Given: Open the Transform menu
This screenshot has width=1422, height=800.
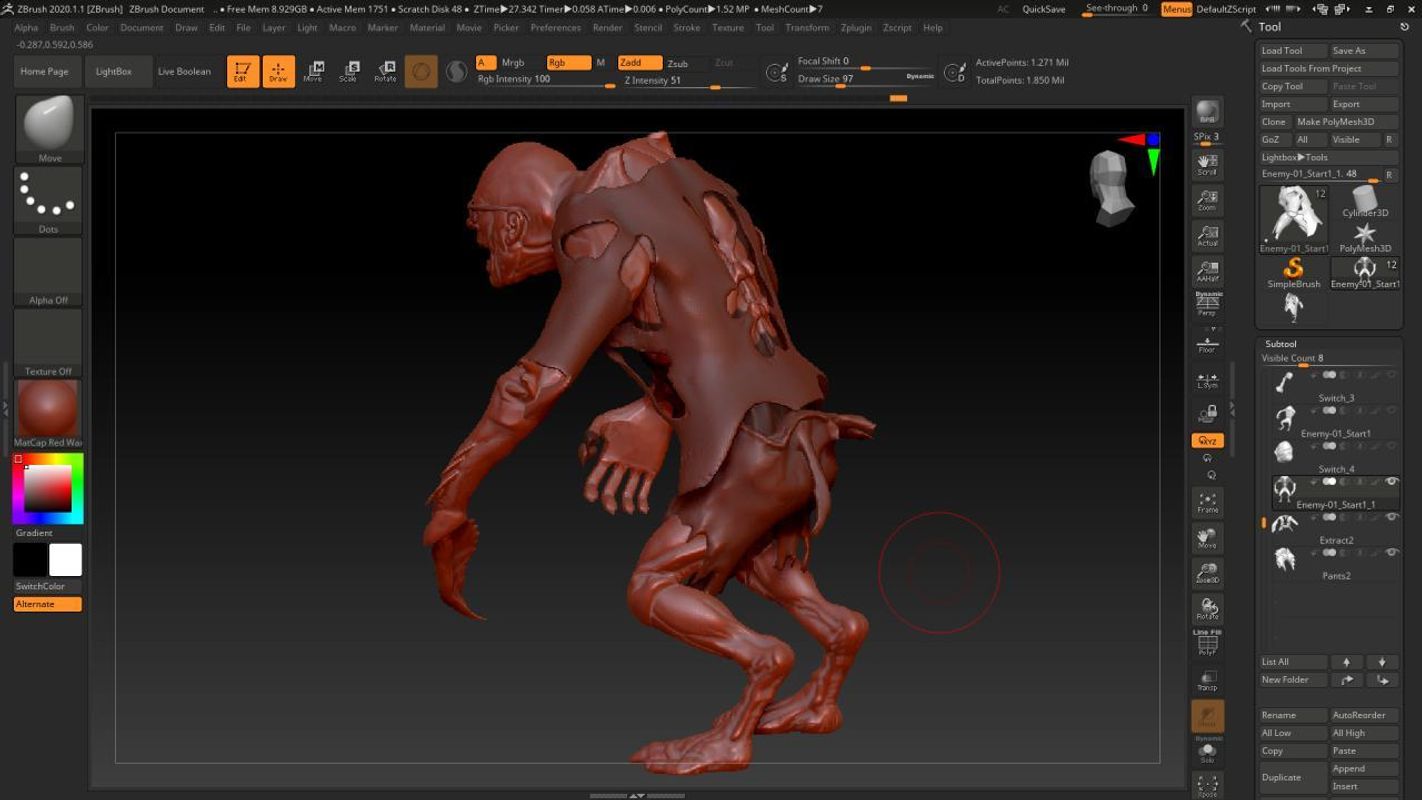Looking at the screenshot, I should pyautogui.click(x=807, y=28).
